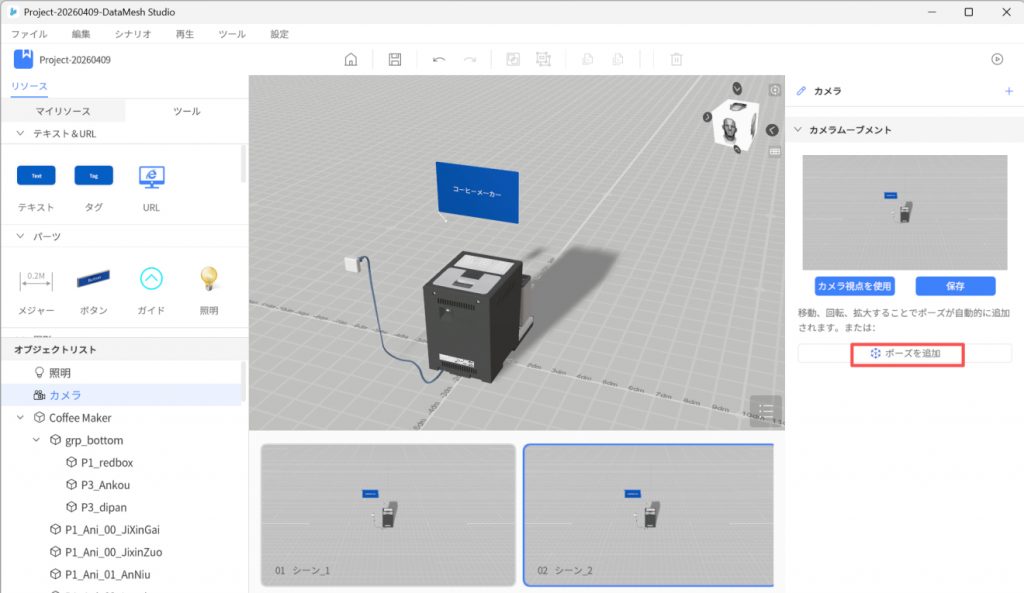The image size is (1024, 593).
Task: Collapse the Coffee Maker tree node
Action: pos(21,418)
